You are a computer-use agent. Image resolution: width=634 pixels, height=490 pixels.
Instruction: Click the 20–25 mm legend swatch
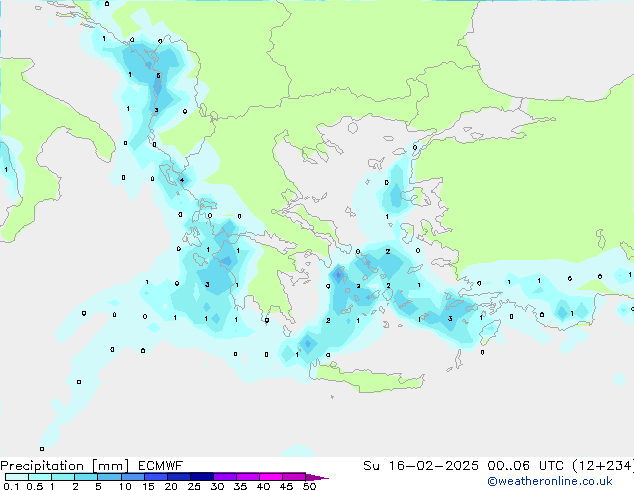[178, 477]
